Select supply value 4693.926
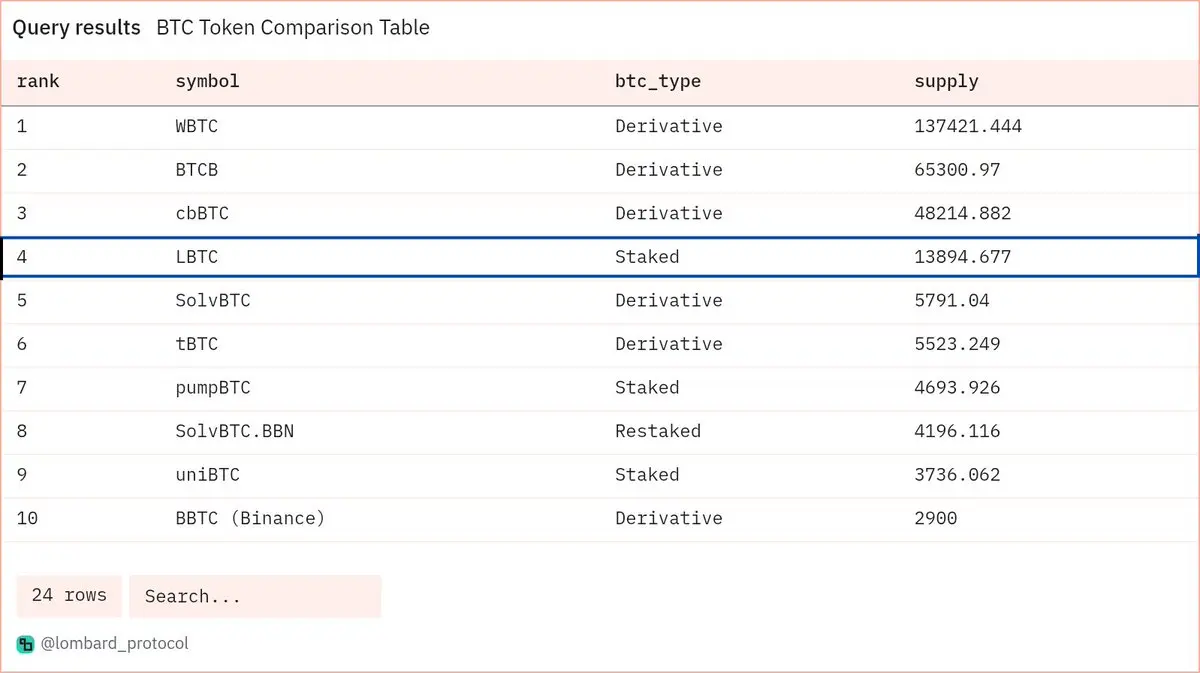The width and height of the screenshot is (1200, 673). pyautogui.click(x=957, y=388)
